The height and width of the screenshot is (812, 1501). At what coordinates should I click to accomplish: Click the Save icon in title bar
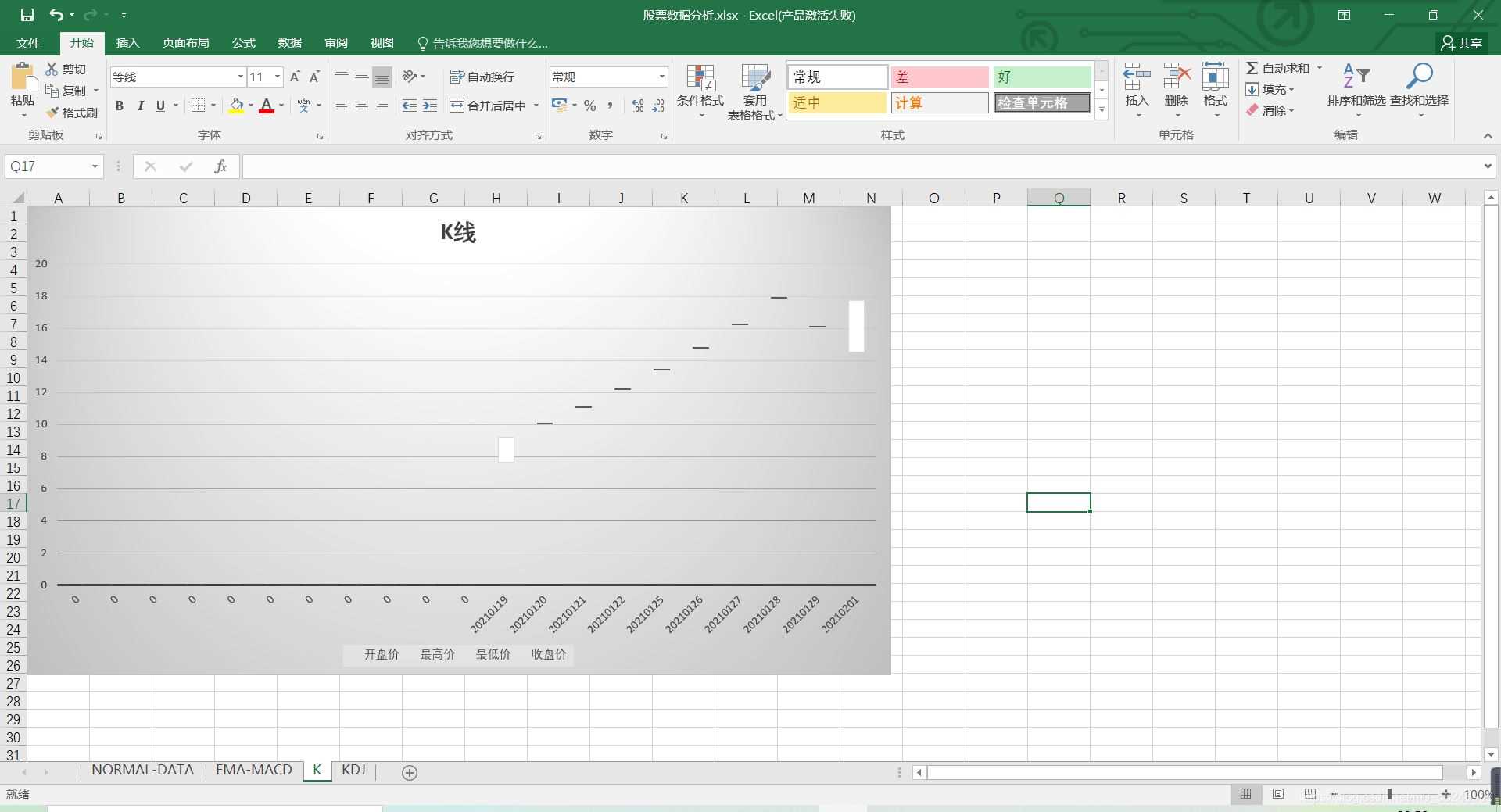[x=27, y=15]
